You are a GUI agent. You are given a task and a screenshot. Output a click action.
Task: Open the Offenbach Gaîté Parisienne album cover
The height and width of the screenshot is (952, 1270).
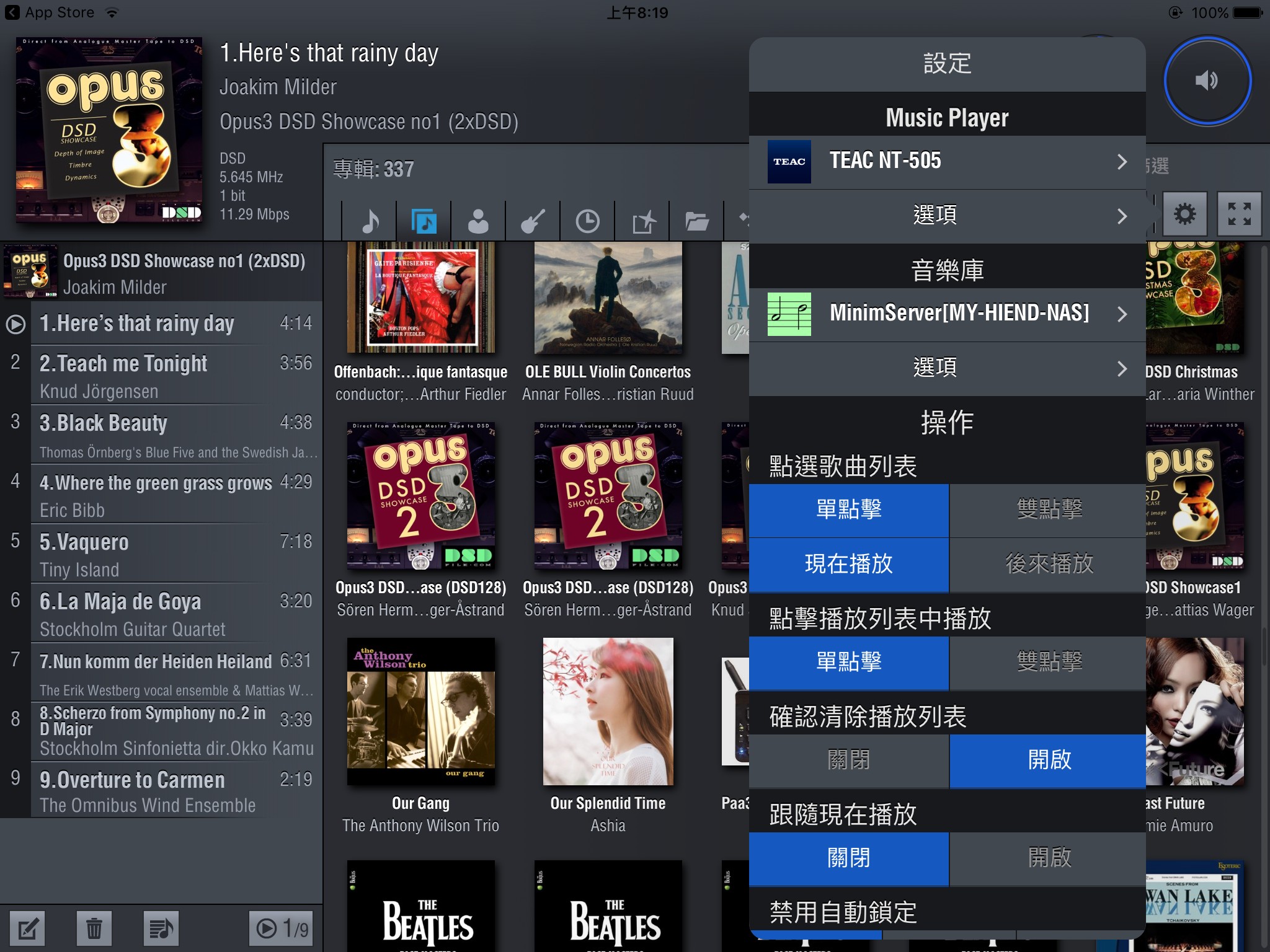click(x=421, y=297)
